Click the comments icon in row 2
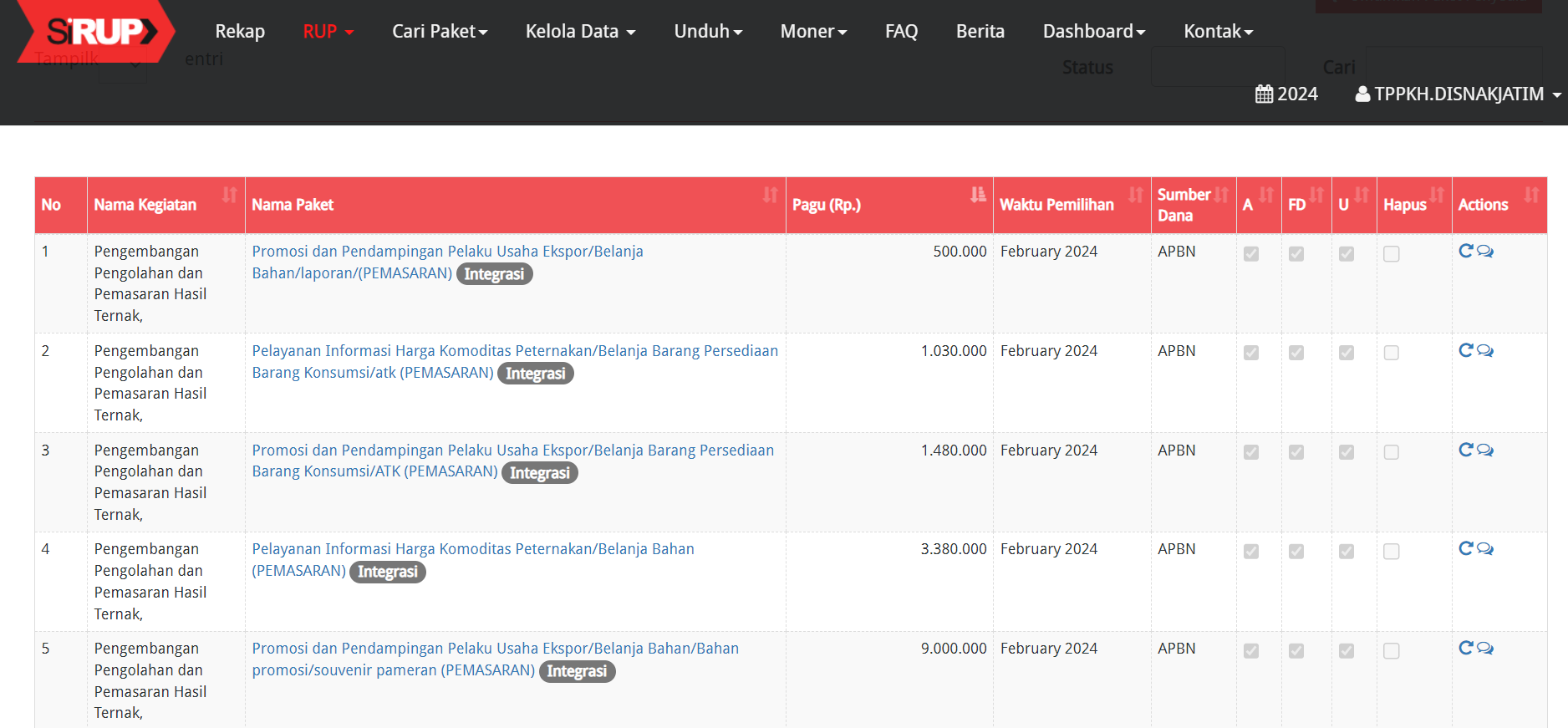Screen dimensions: 1568x728 coord(1485,350)
